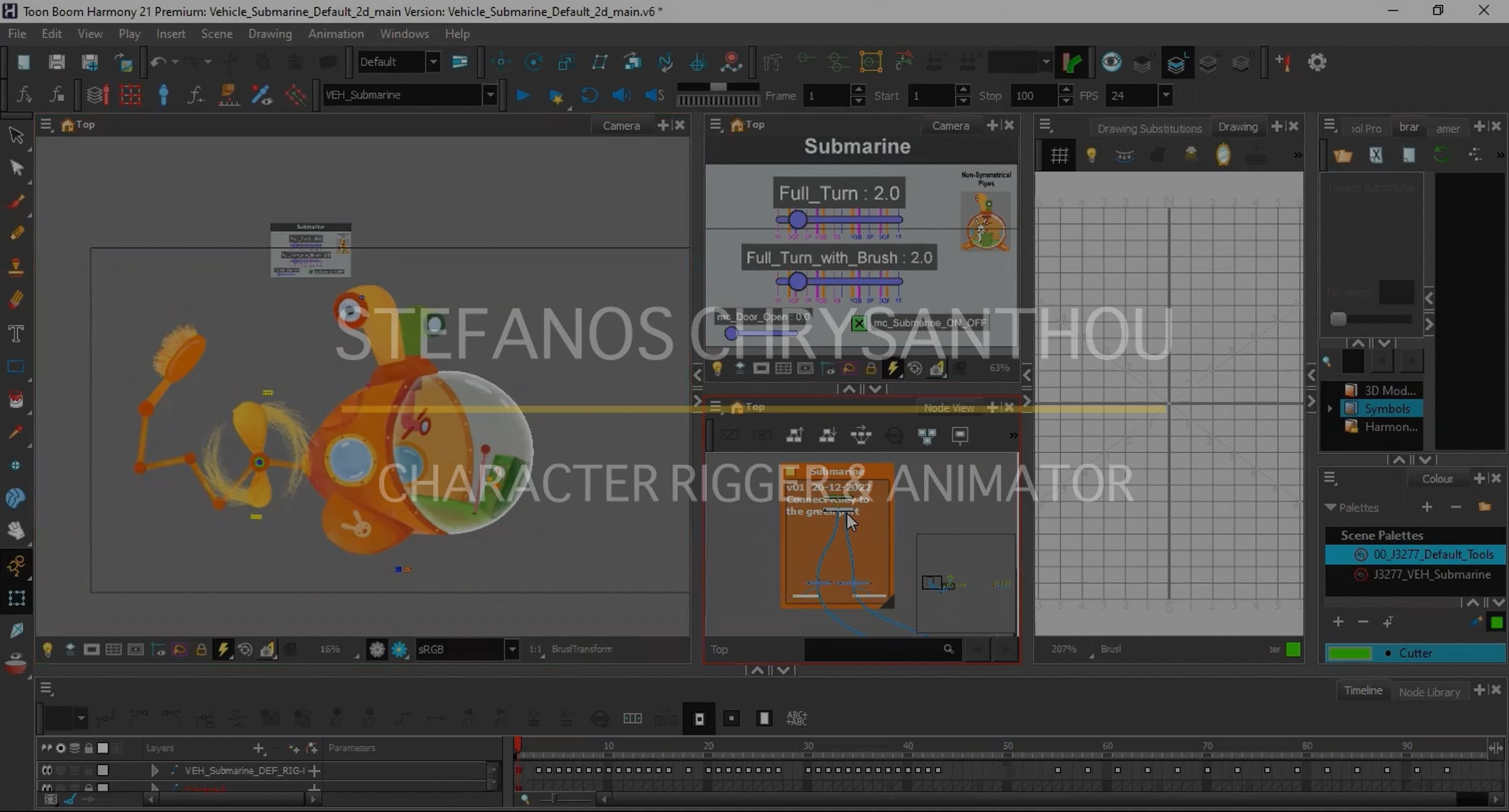This screenshot has height=812, width=1509.
Task: Click the grid icon in Drawing view
Action: pyautogui.click(x=1059, y=155)
